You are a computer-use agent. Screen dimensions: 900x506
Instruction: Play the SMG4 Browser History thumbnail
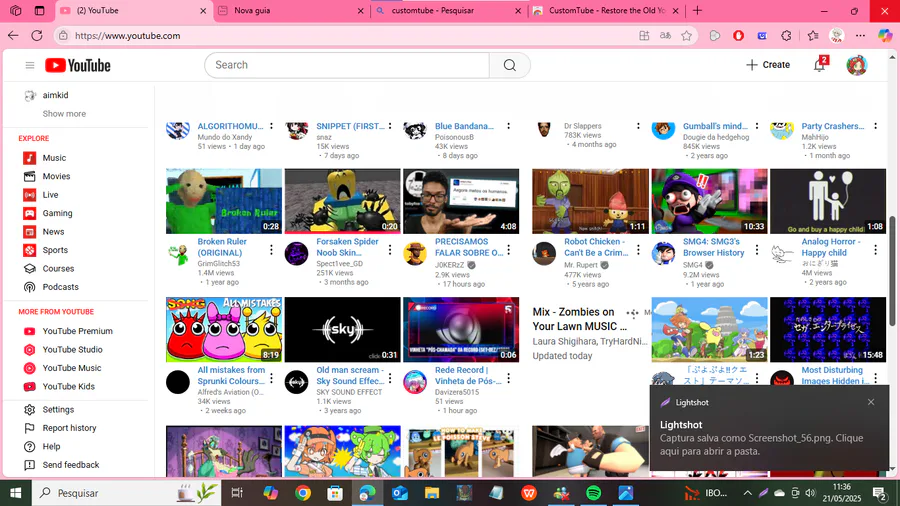click(709, 201)
